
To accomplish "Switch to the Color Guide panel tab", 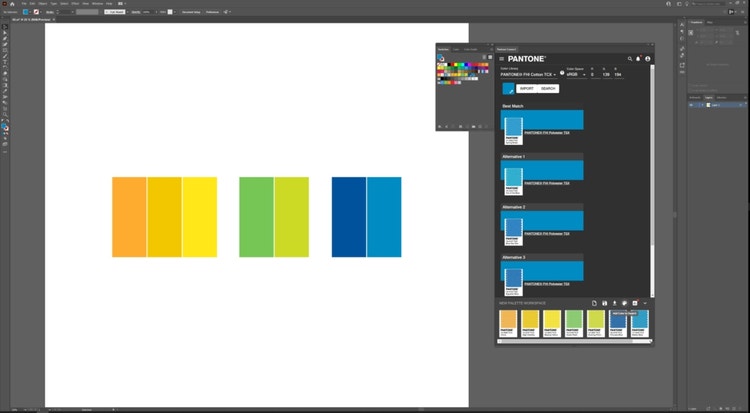I will (471, 49).
